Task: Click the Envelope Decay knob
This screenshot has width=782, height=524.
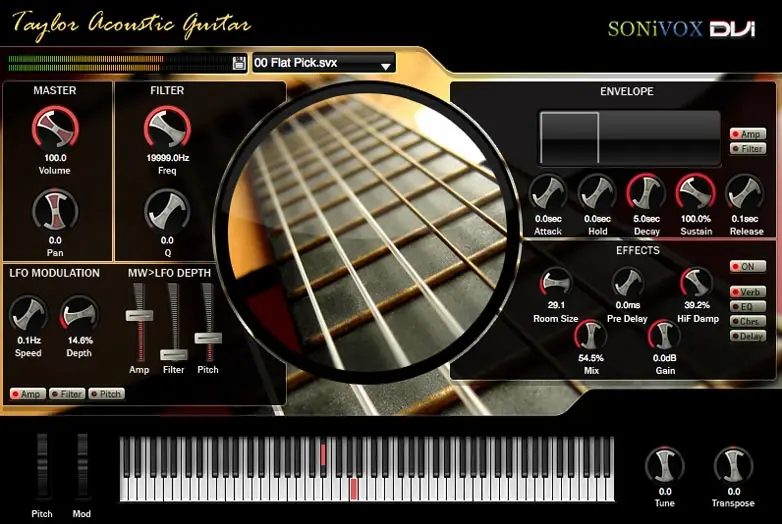Action: (x=646, y=193)
